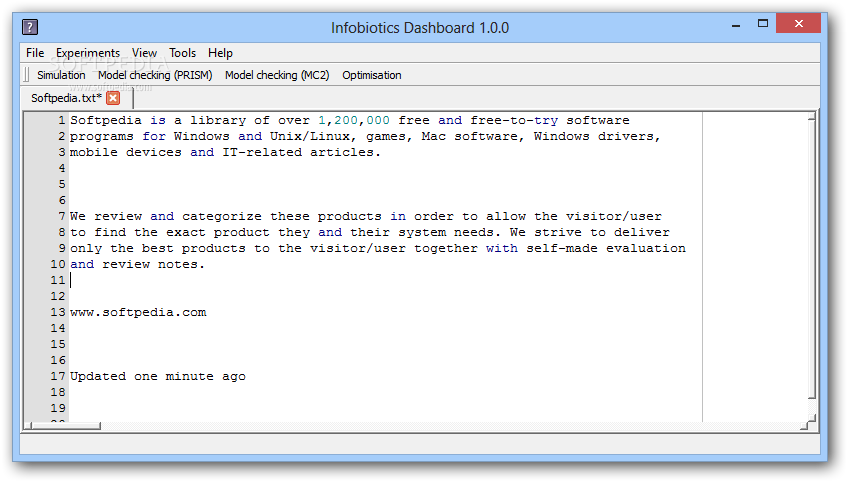Click the question-mark application icon in title bar

[30, 27]
